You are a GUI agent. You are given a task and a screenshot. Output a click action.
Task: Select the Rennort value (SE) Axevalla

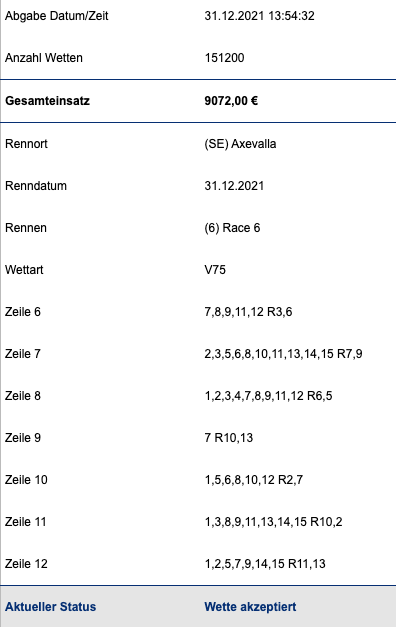coord(240,144)
